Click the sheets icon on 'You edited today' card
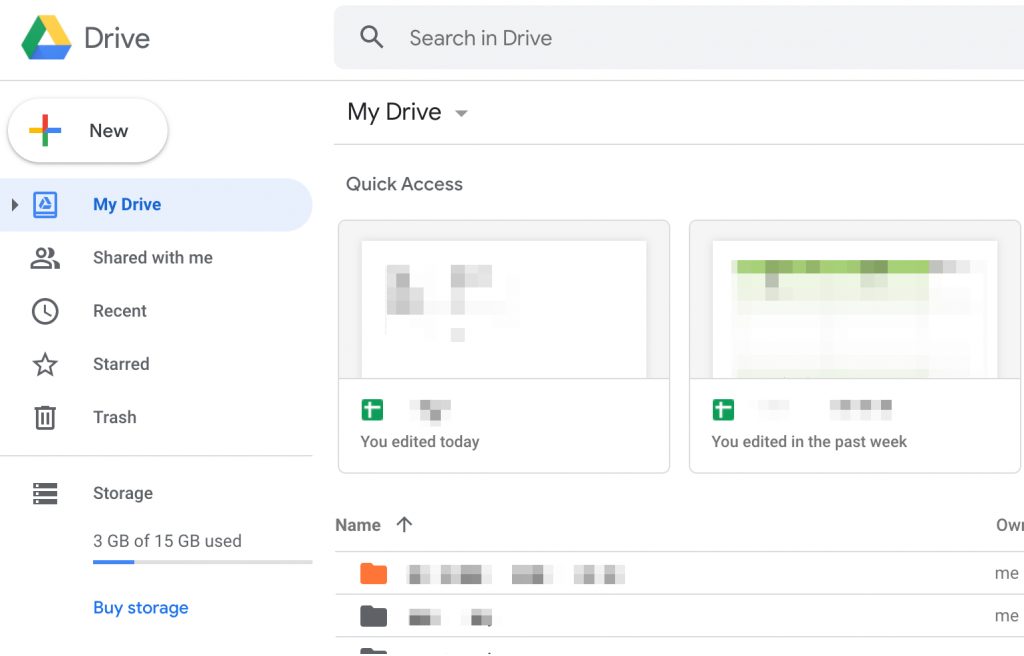Image resolution: width=1024 pixels, height=656 pixels. [372, 410]
